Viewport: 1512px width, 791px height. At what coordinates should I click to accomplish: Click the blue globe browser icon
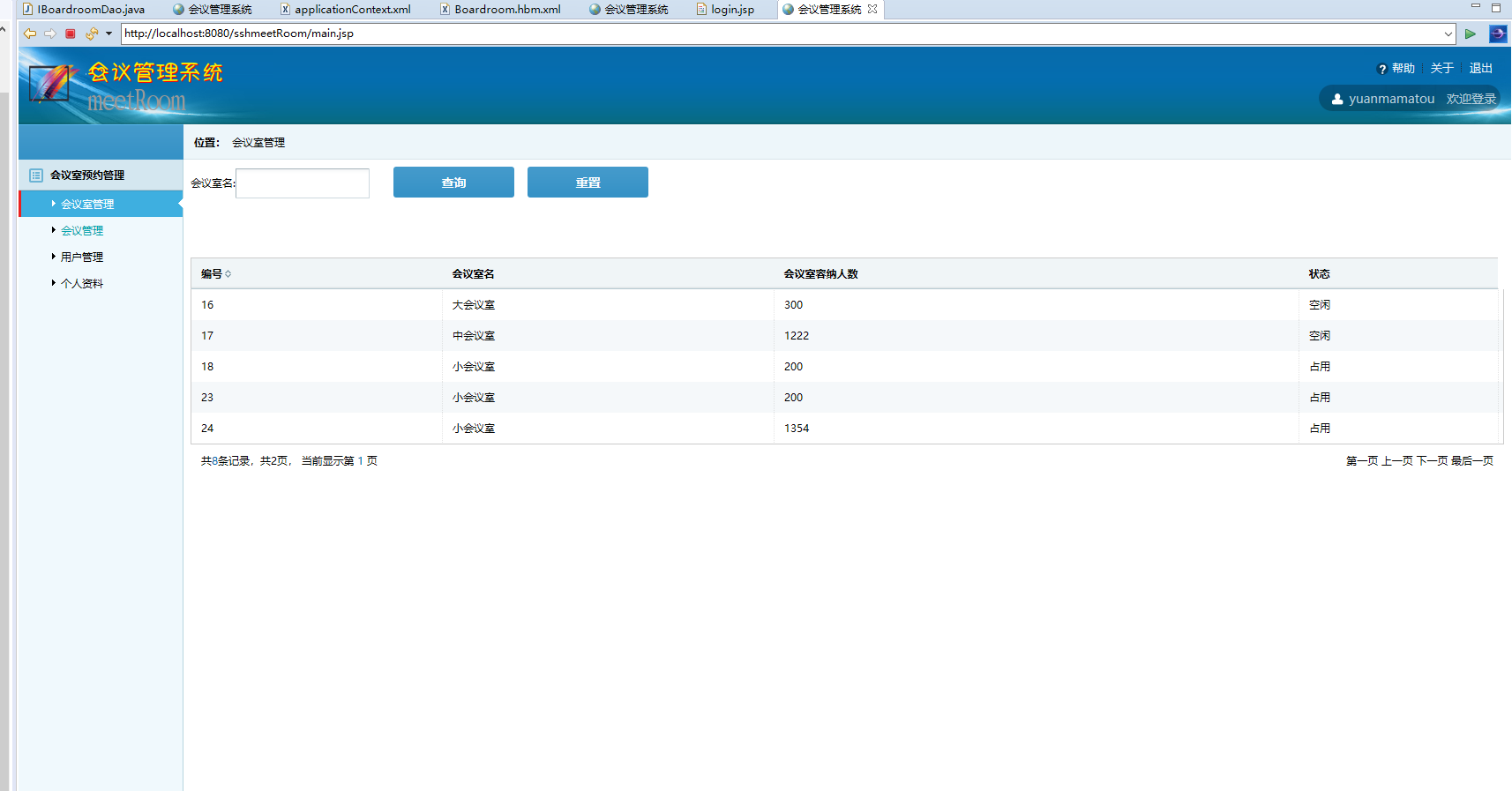1498,34
